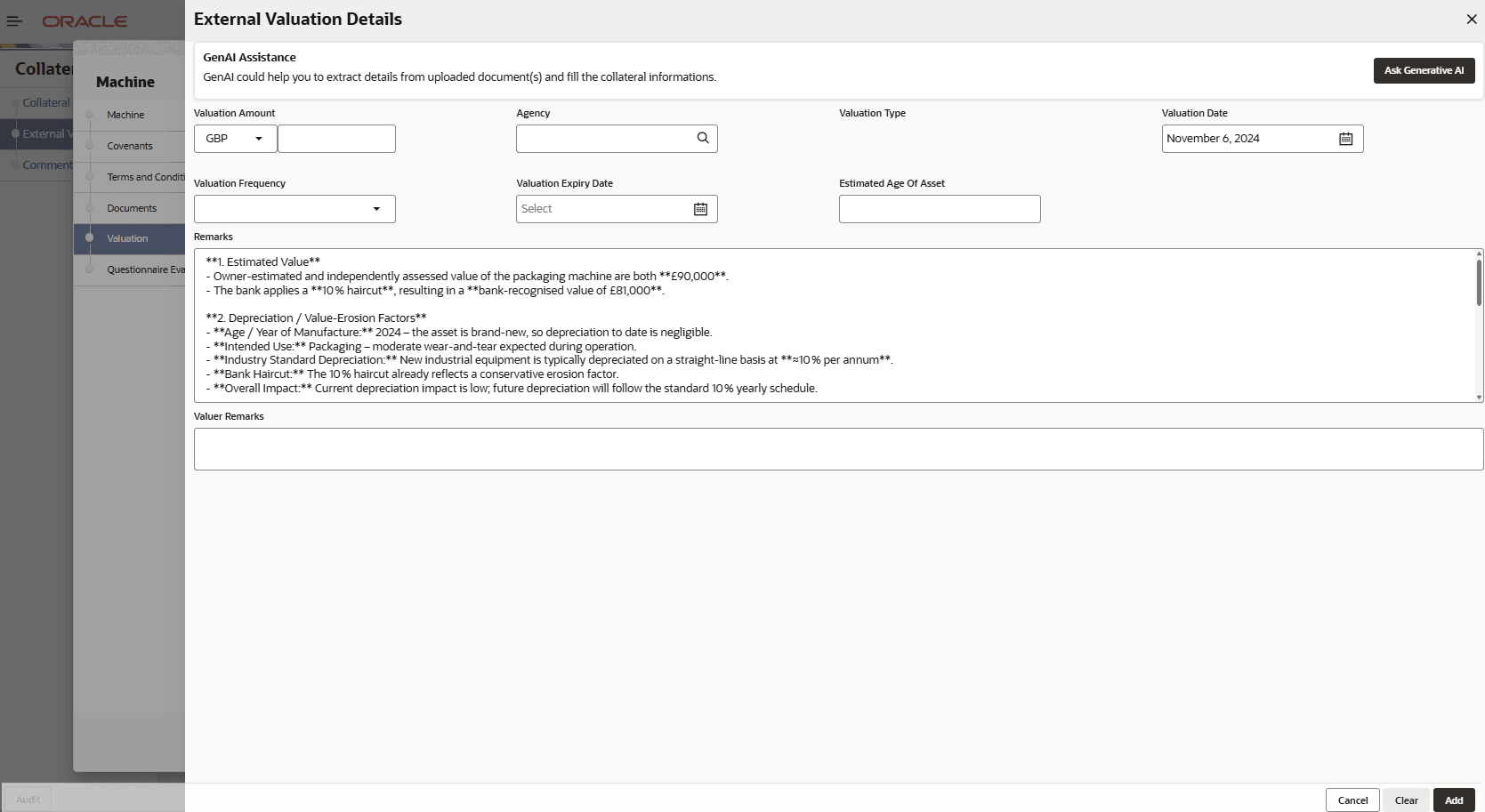Click the Audit button on the background page
The height and width of the screenshot is (812, 1485).
pos(28,800)
